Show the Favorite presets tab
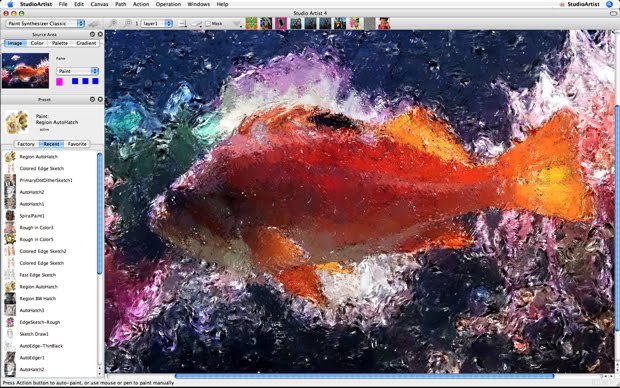Image resolution: width=620 pixels, height=388 pixels. (77, 144)
